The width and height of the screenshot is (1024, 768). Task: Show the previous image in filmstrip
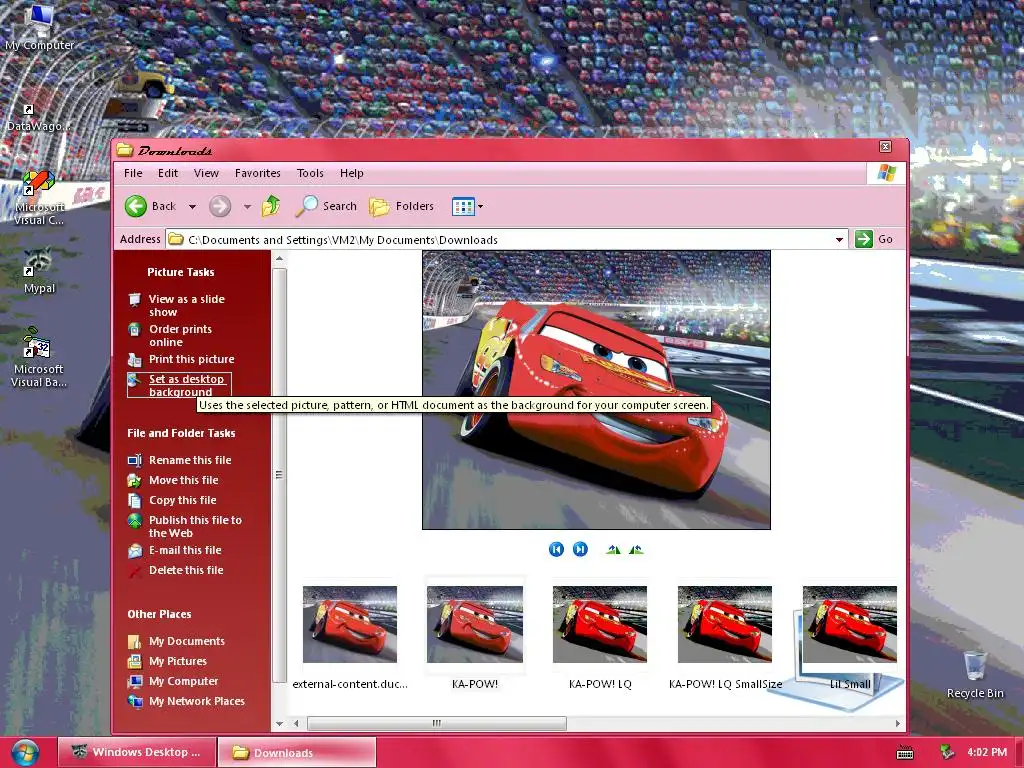click(x=556, y=549)
